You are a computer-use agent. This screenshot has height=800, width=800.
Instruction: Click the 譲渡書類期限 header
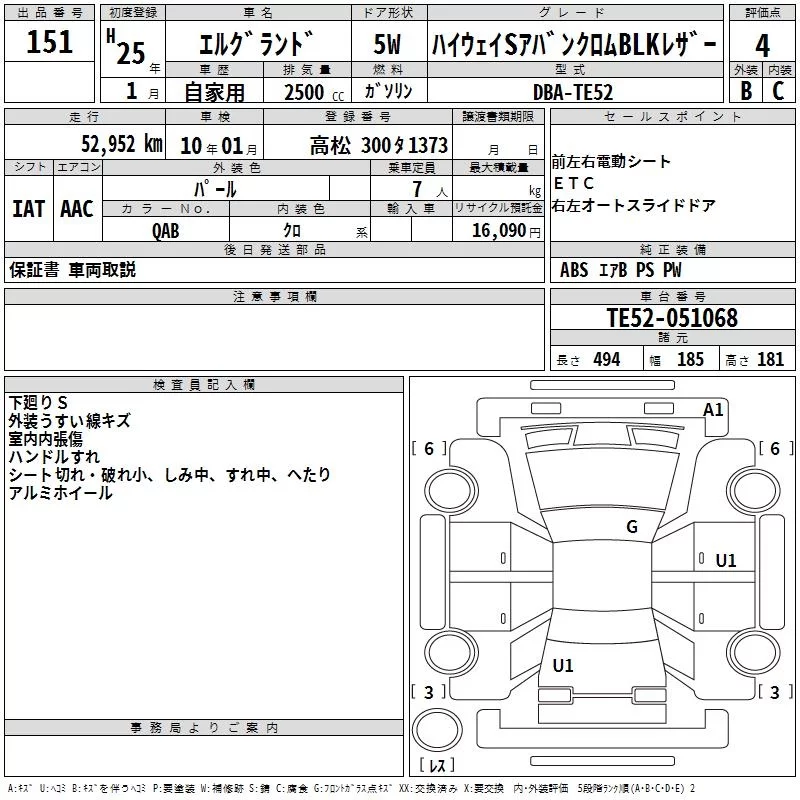pyautogui.click(x=498, y=117)
